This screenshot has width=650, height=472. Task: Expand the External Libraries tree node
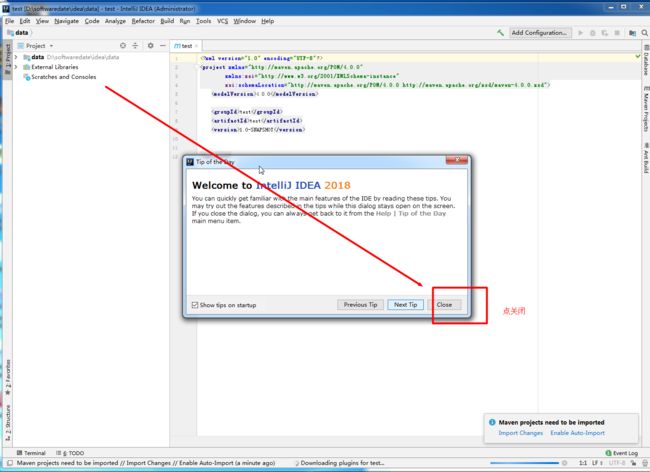coord(16,67)
